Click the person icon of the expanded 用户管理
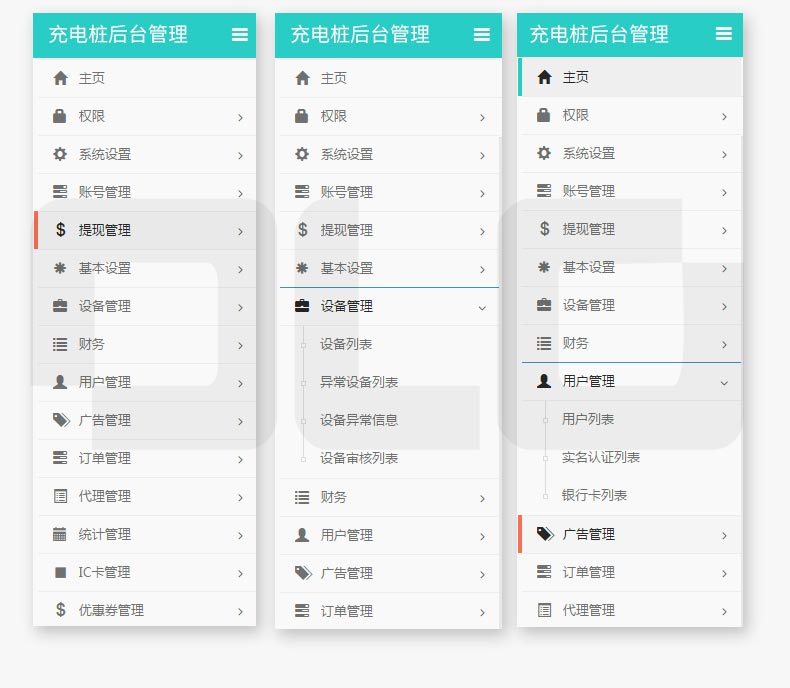The height and width of the screenshot is (688, 790). click(x=544, y=381)
